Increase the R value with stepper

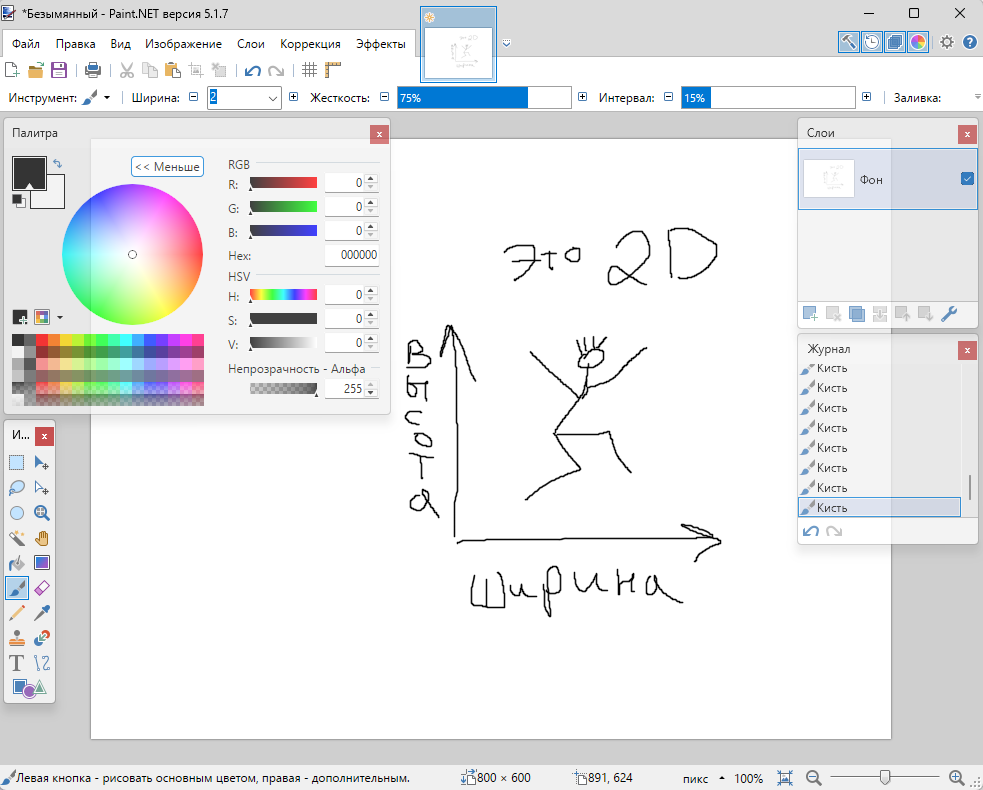(371, 179)
